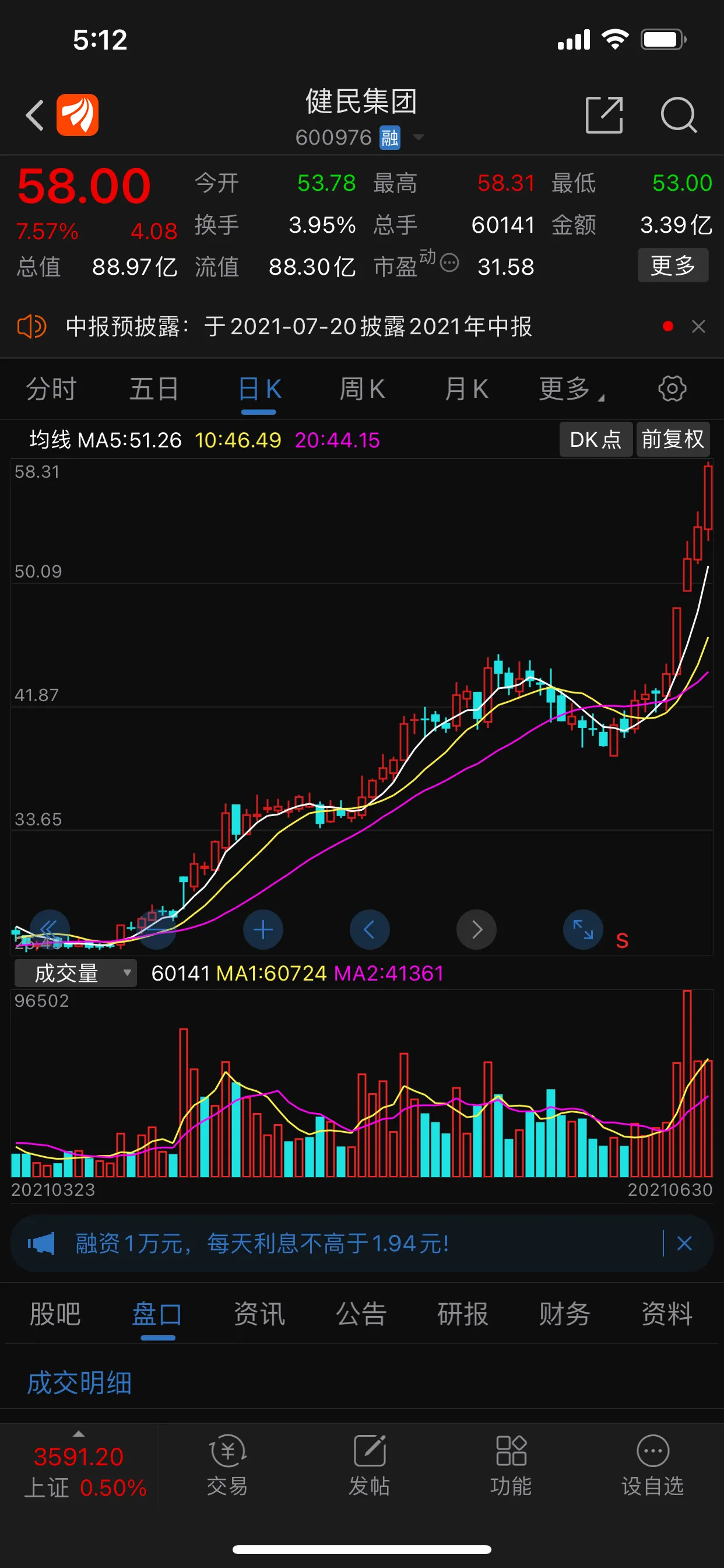The image size is (724, 1568).
Task: Move chart left with arrow button
Action: click(x=370, y=929)
